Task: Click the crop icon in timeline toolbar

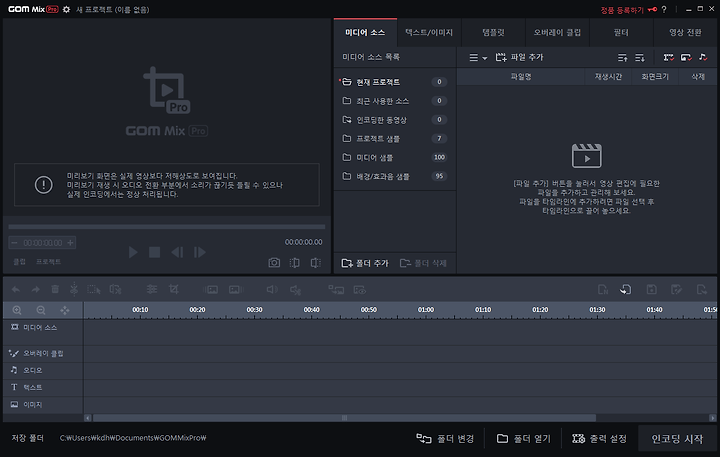Action: click(x=174, y=289)
